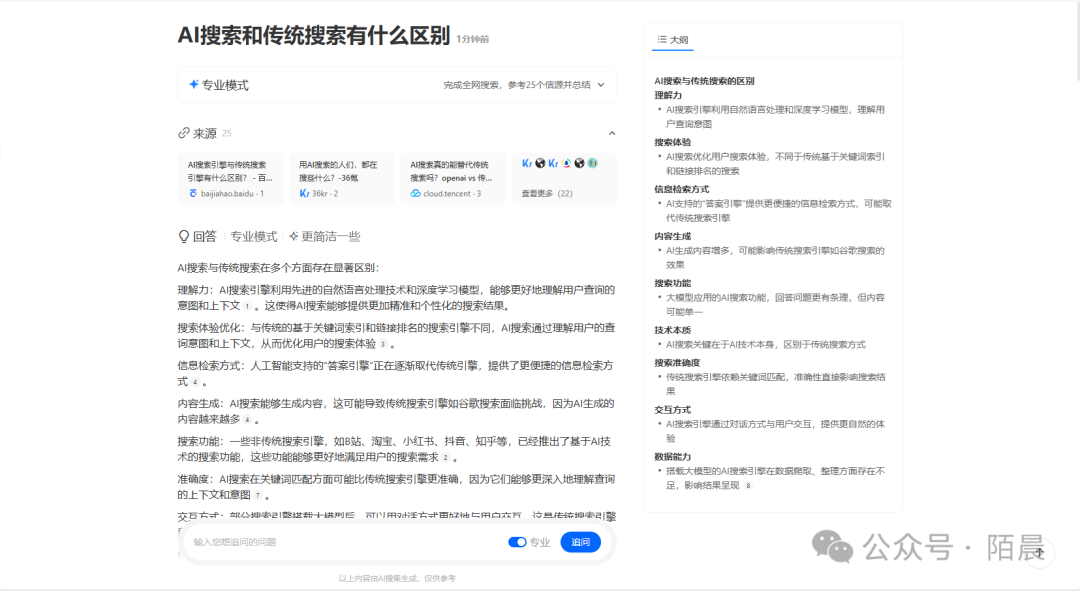Image resolution: width=1080 pixels, height=591 pixels.
Task: Open source card AI搜索引擎与传统搜索引擎有什么区别
Action: [x=230, y=178]
